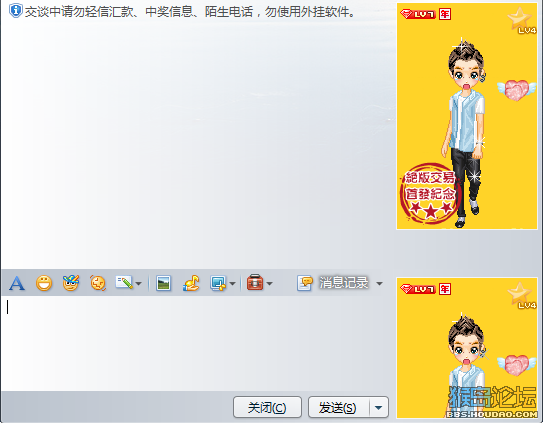The image size is (543, 423).
Task: Take a screenshot with screen capture icon
Action: click(x=219, y=283)
